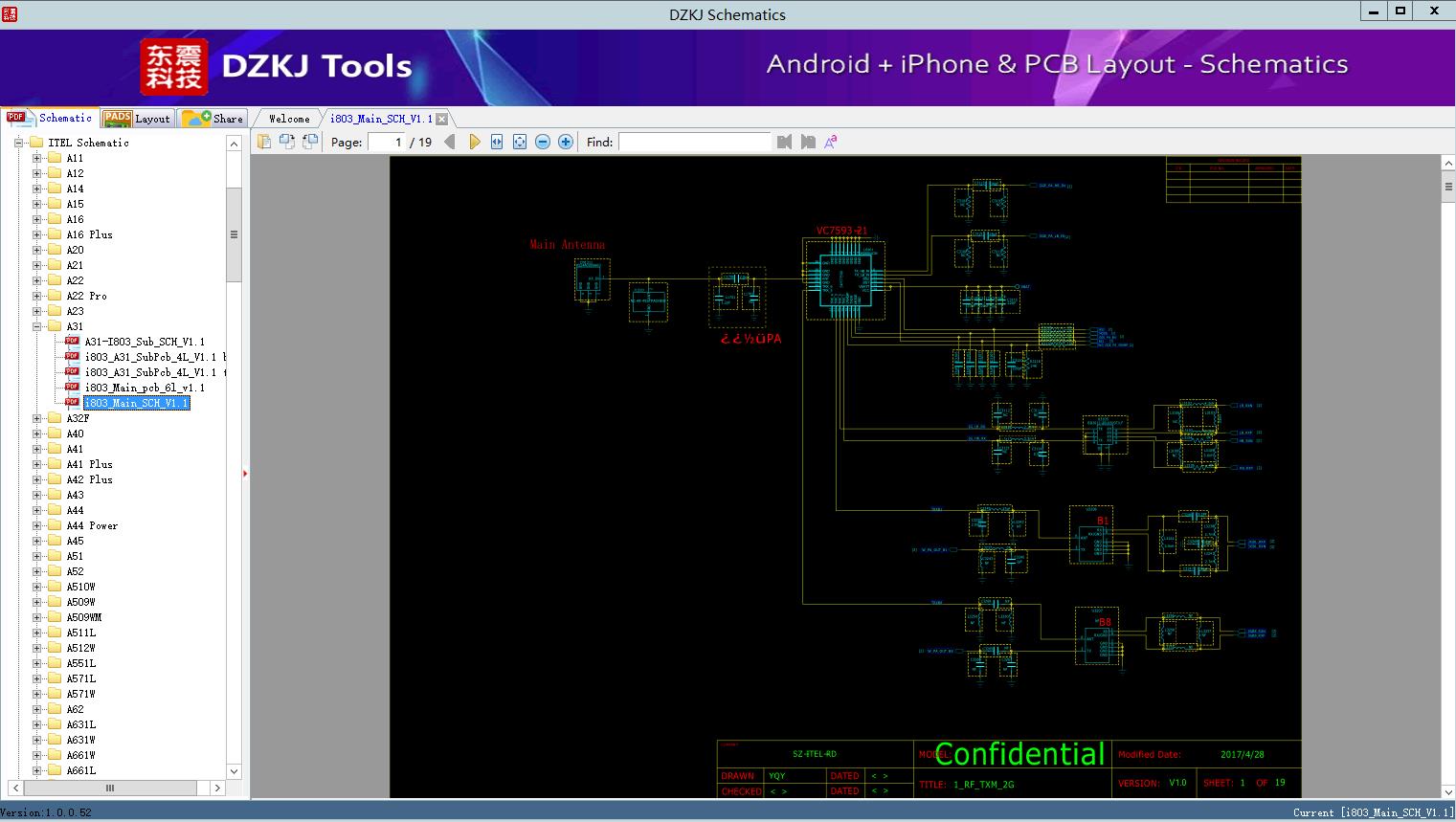The height and width of the screenshot is (822, 1456).
Task: Select the A16 Plus folder
Action: [89, 234]
